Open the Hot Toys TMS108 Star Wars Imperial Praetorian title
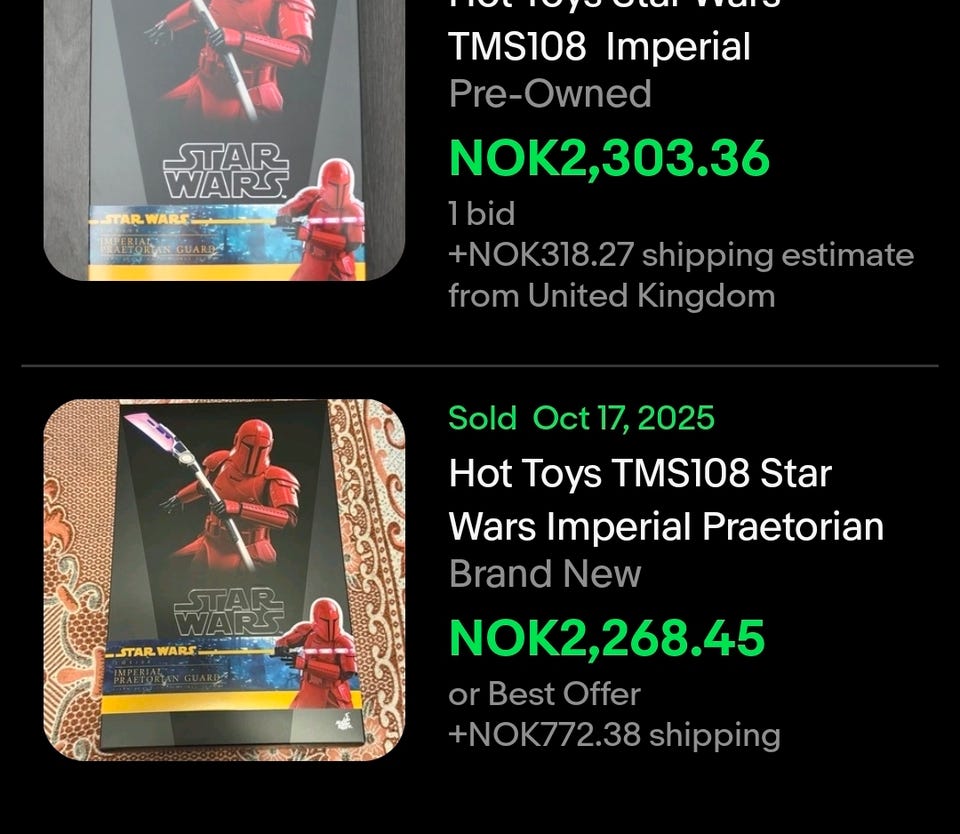Image resolution: width=960 pixels, height=834 pixels. click(666, 500)
